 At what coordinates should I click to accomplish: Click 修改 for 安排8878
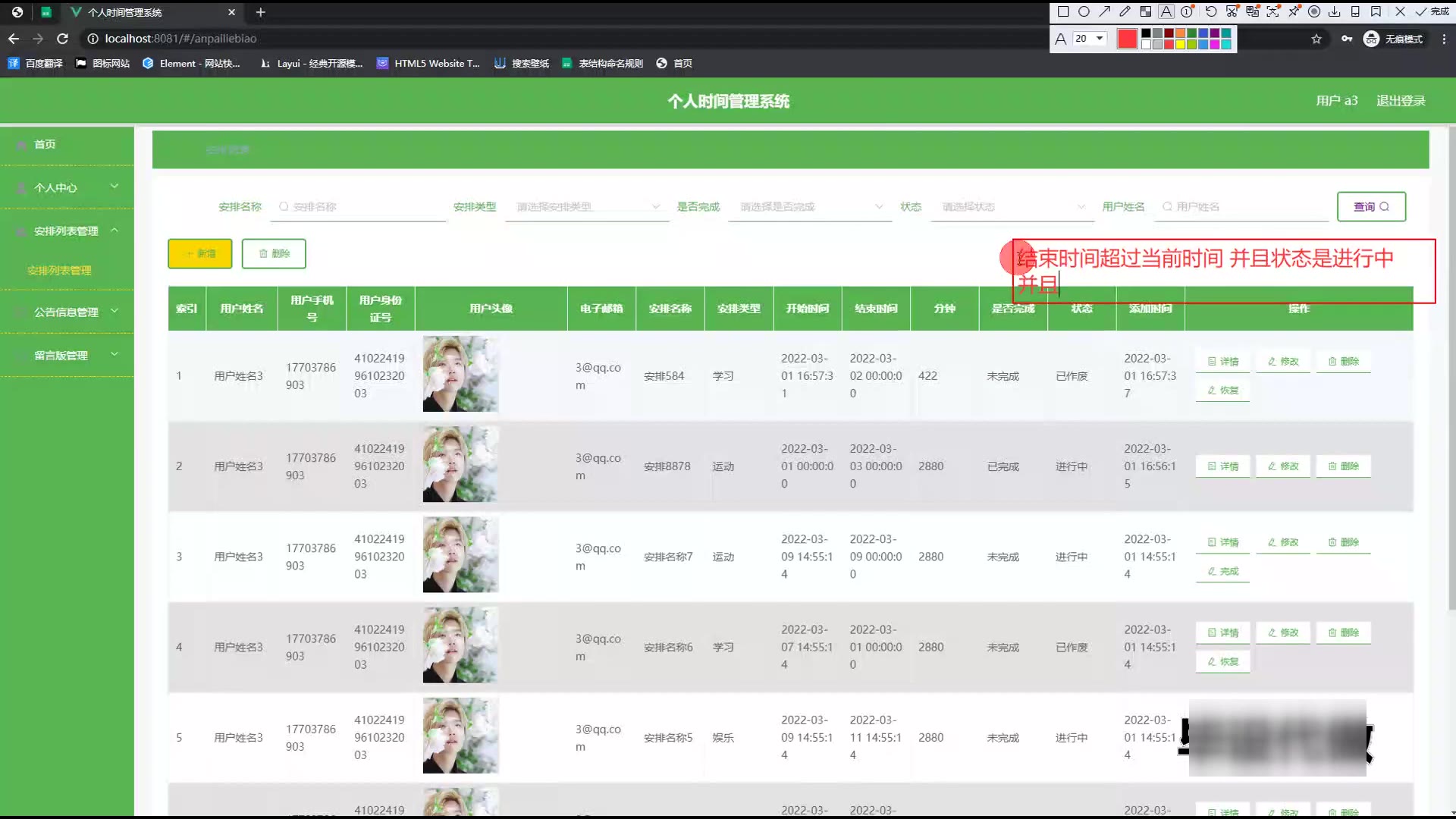pyautogui.click(x=1283, y=466)
